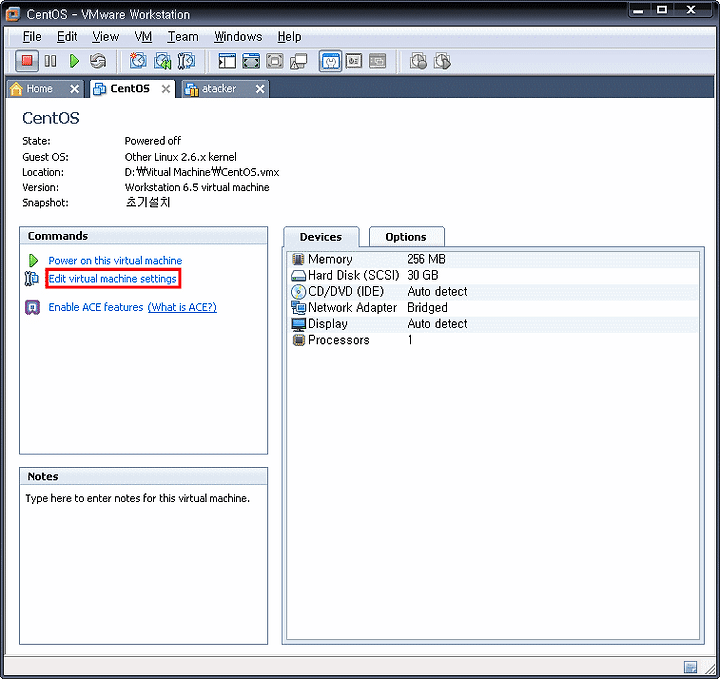Click the Network Adapter icon in Devices
720x679 pixels.
tap(298, 308)
